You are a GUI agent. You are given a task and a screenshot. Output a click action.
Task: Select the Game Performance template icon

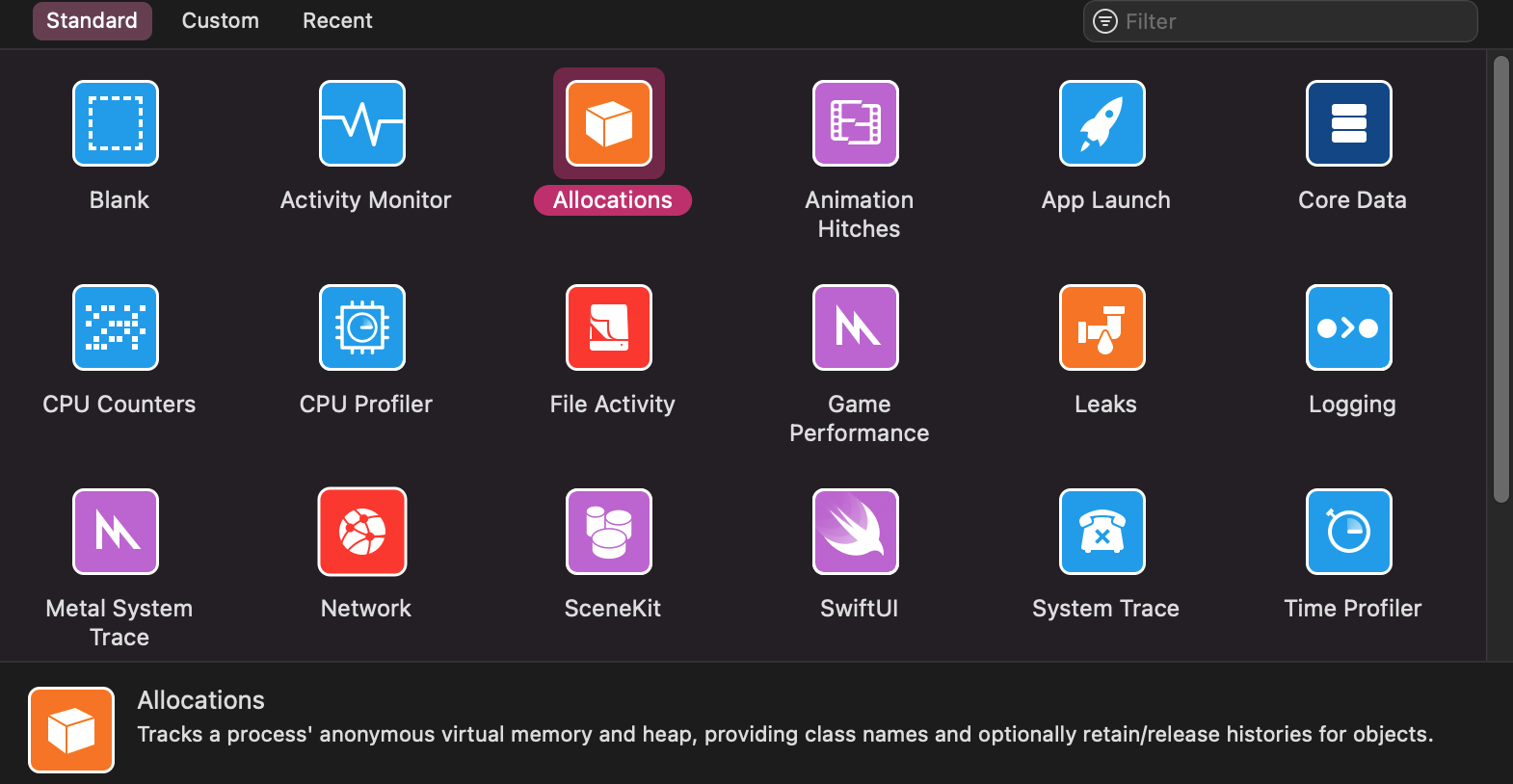pos(856,327)
